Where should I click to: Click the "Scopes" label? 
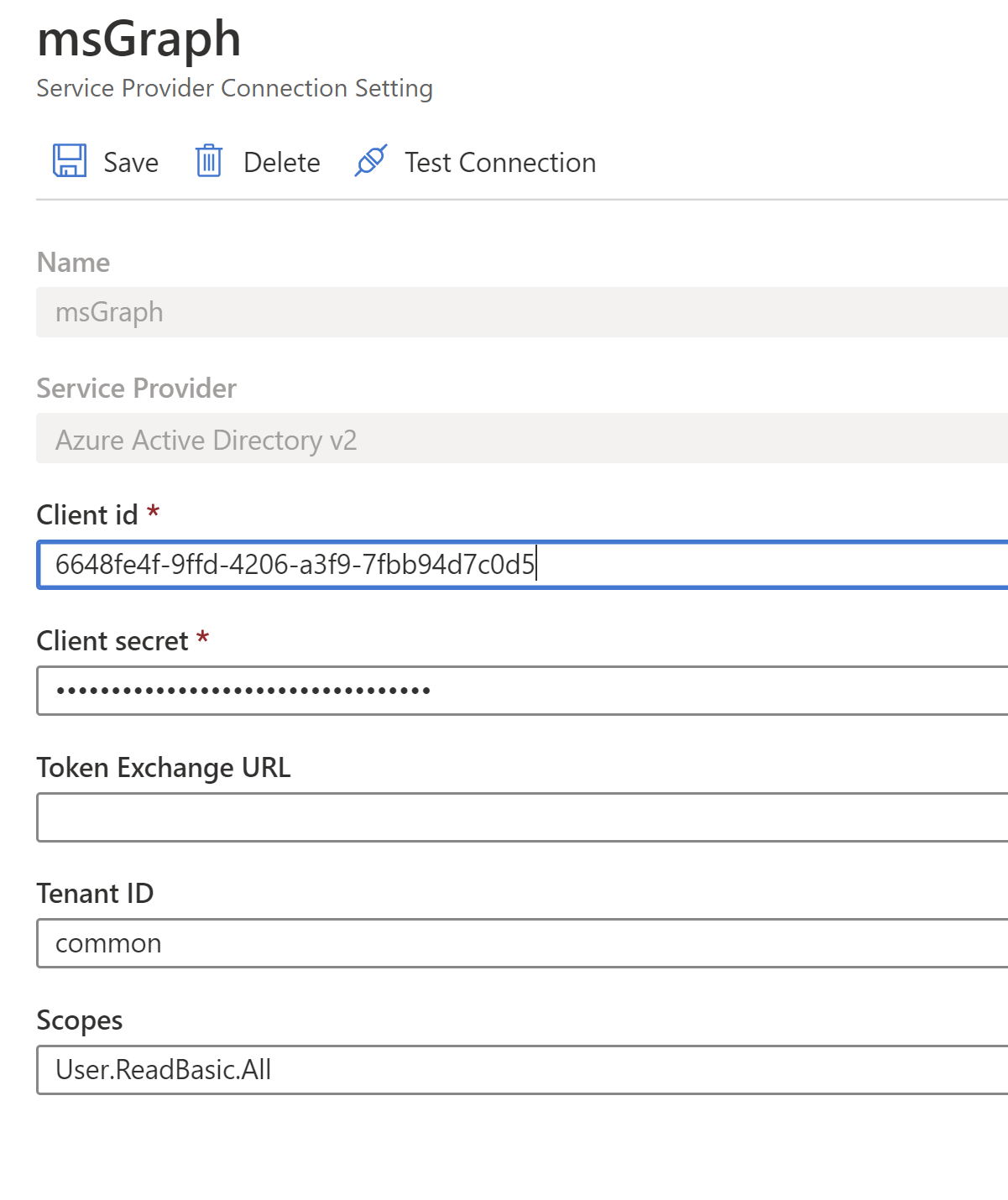[79, 1020]
